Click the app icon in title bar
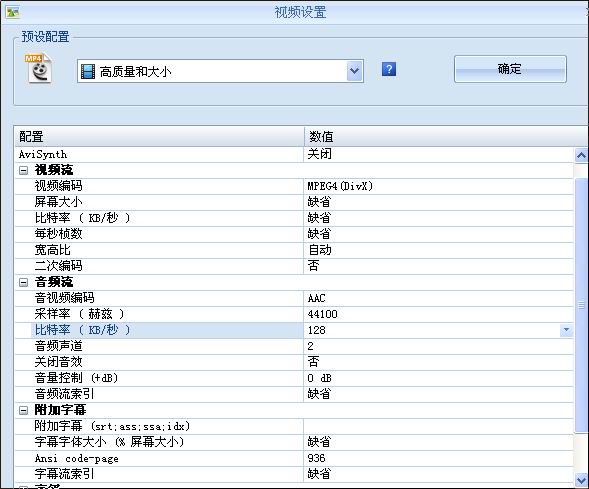 click(12, 12)
